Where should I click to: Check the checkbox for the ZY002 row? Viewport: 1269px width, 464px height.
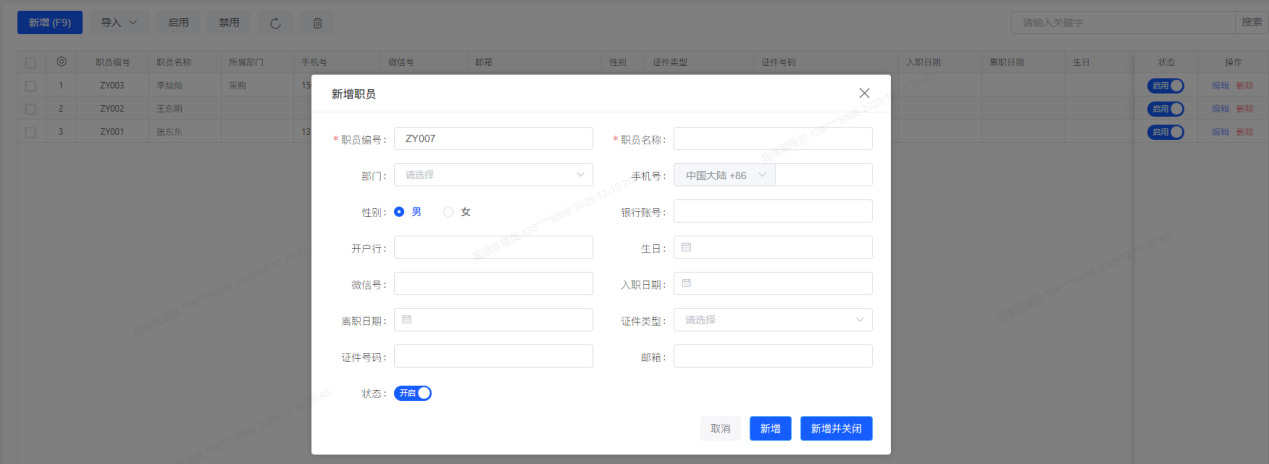pyautogui.click(x=30, y=108)
